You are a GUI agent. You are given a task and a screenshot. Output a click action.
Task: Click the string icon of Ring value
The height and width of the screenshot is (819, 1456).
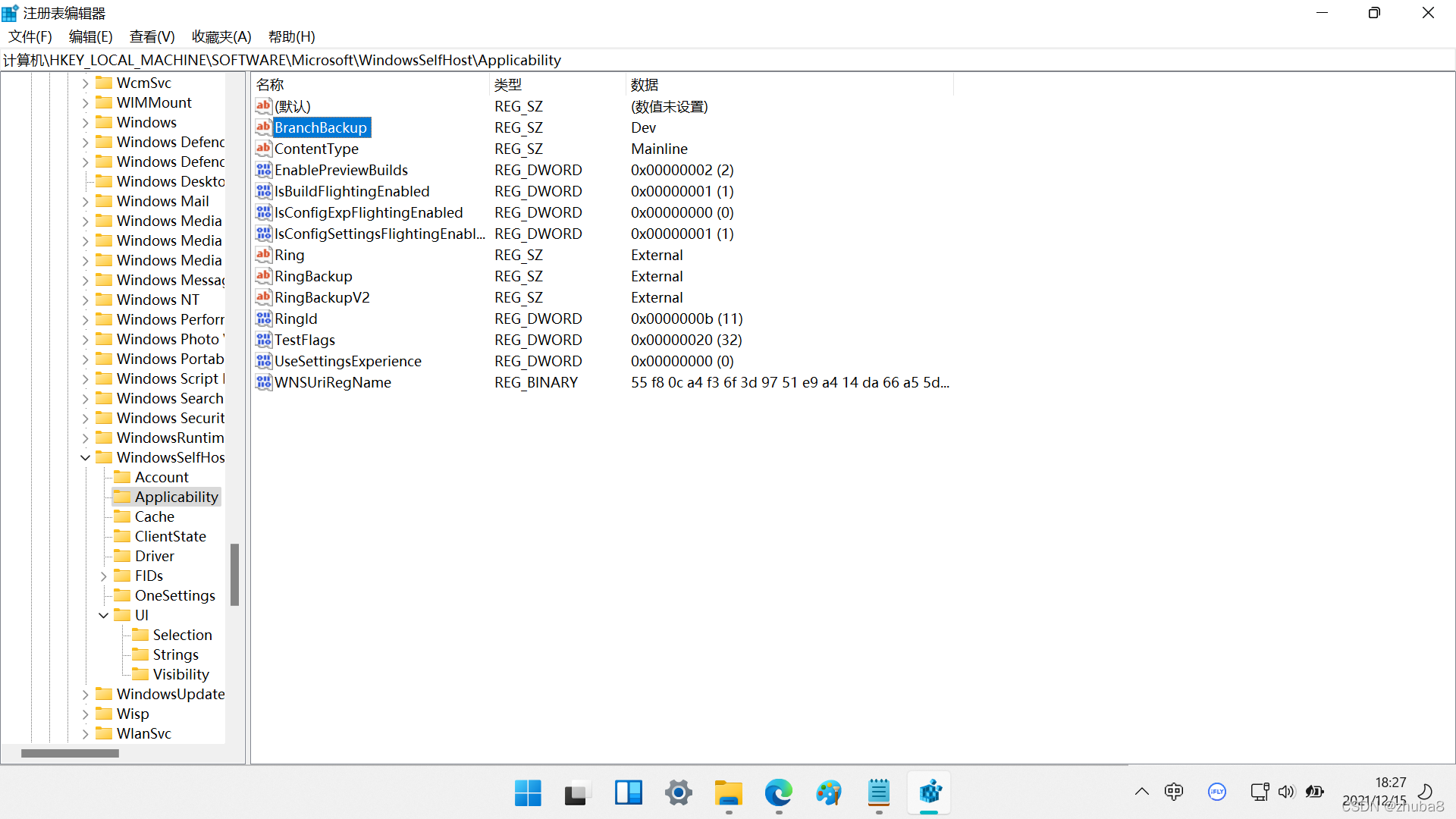tap(263, 255)
